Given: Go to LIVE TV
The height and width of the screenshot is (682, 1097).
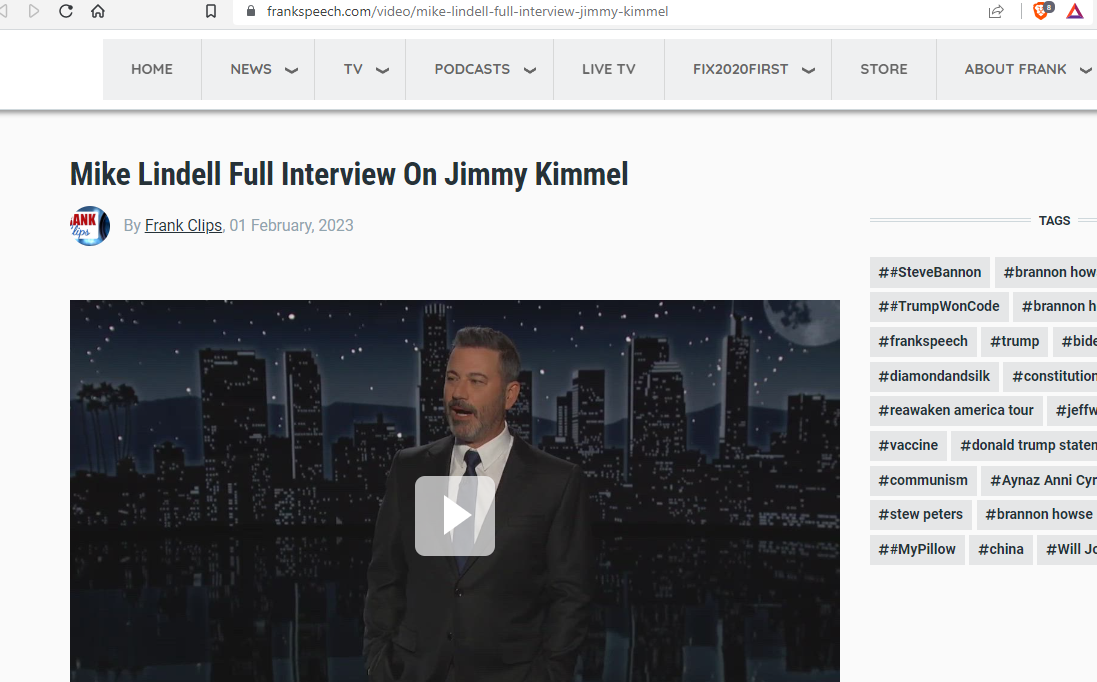Looking at the screenshot, I should pyautogui.click(x=609, y=69).
